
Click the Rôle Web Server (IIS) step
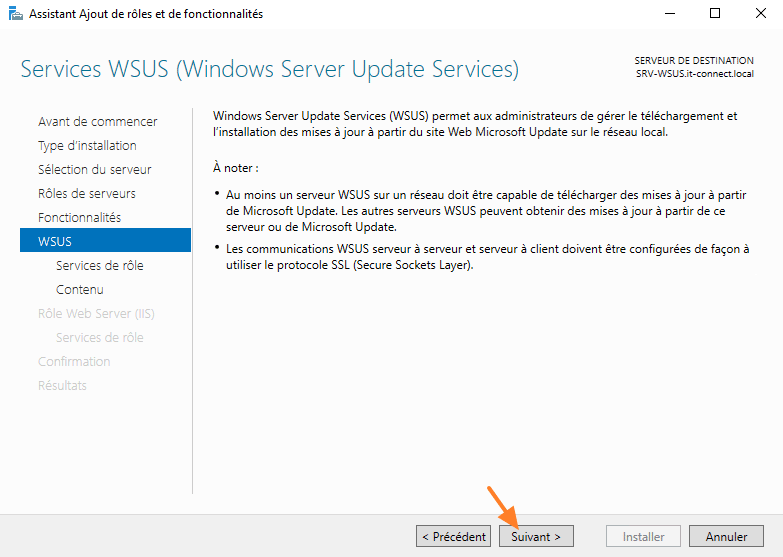point(95,313)
